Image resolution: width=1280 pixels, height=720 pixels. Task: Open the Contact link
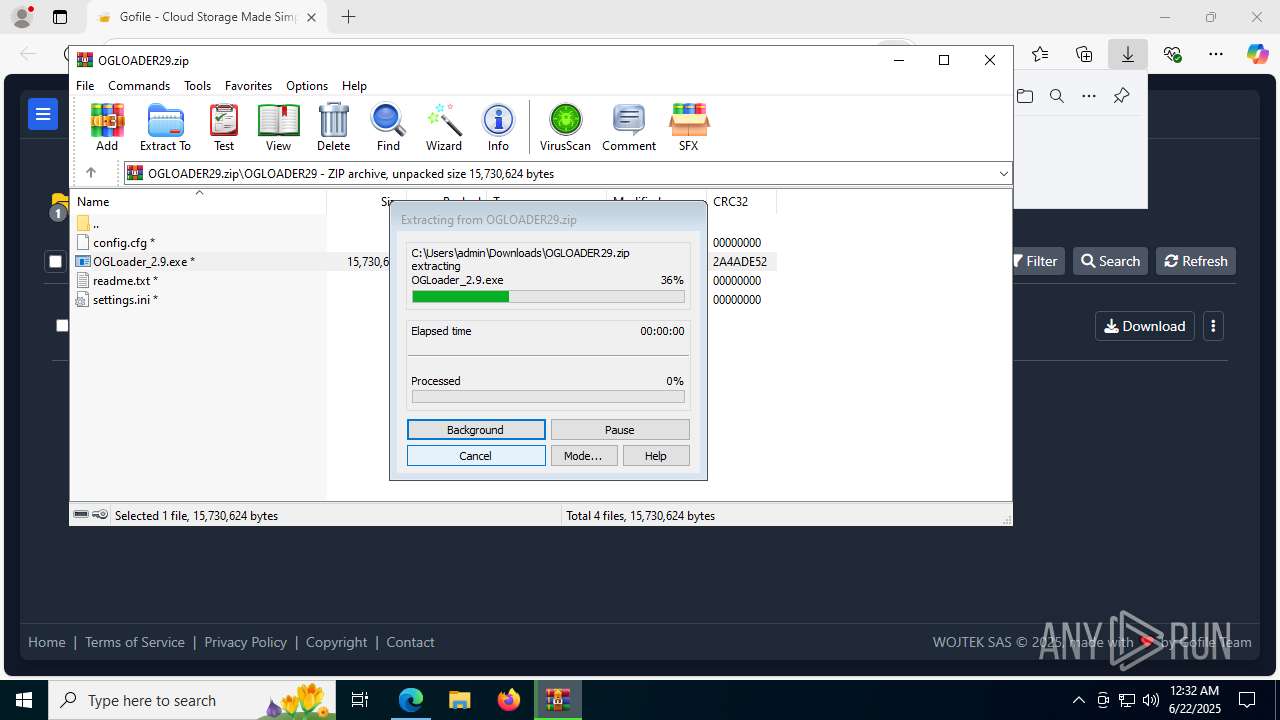[410, 642]
